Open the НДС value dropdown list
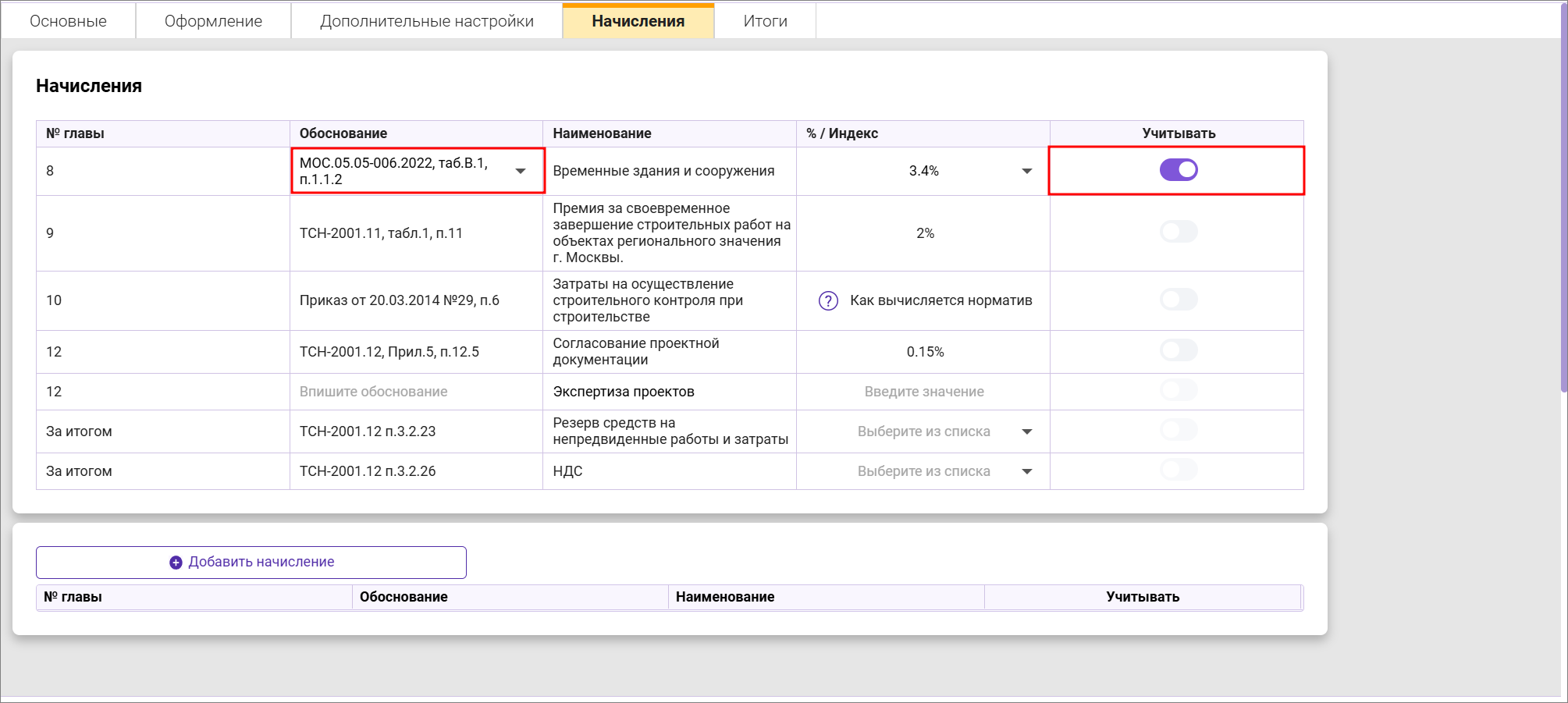 pos(1027,471)
